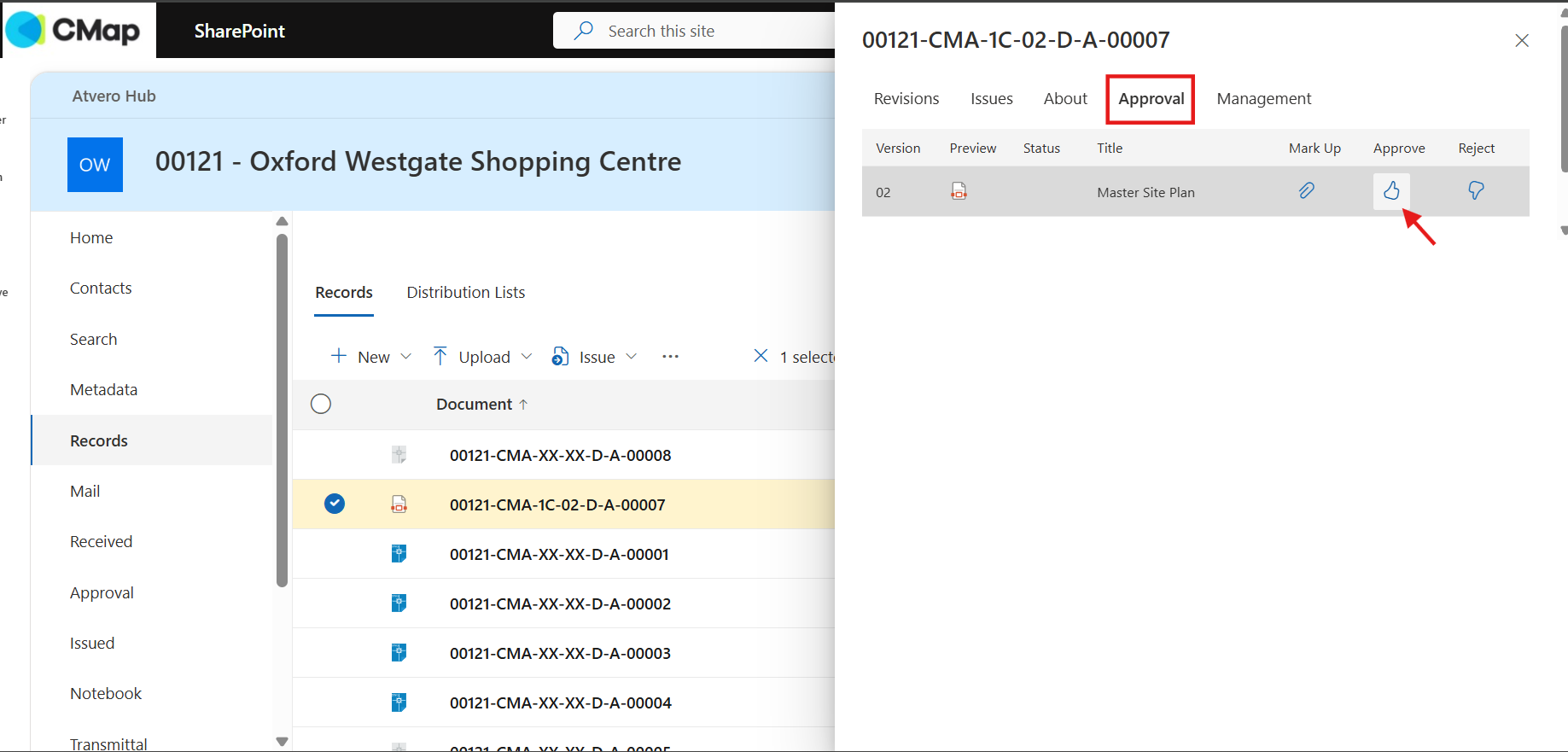Viewport: 1568px width, 752px height.
Task: Open the more options ellipsis in the toolbar
Action: [670, 357]
